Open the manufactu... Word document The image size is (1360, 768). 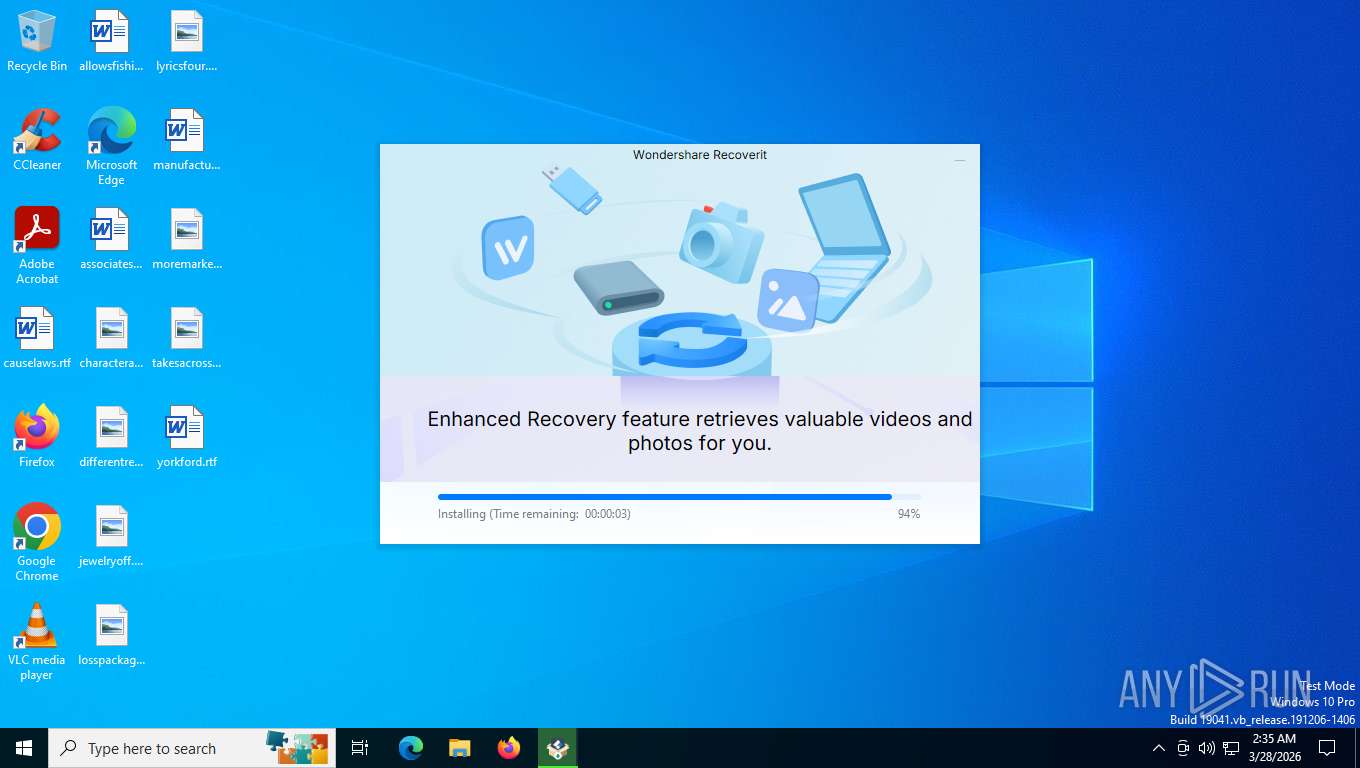(x=186, y=140)
